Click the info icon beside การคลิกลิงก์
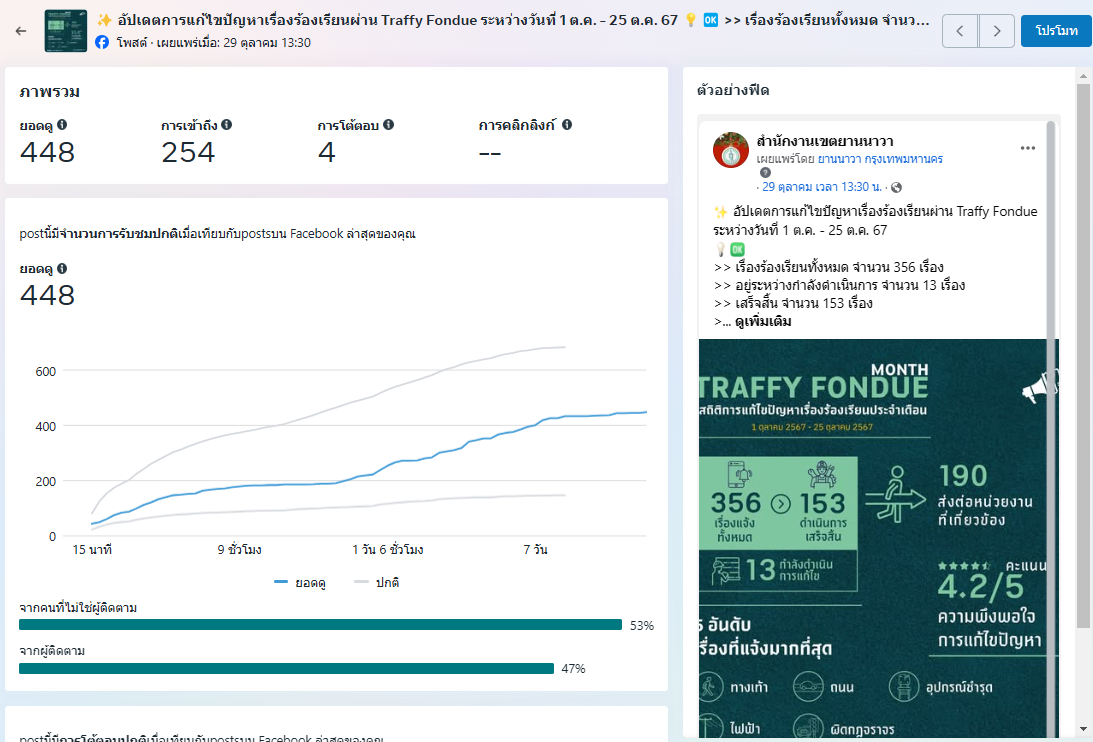Image resolution: width=1093 pixels, height=742 pixels. pos(566,125)
